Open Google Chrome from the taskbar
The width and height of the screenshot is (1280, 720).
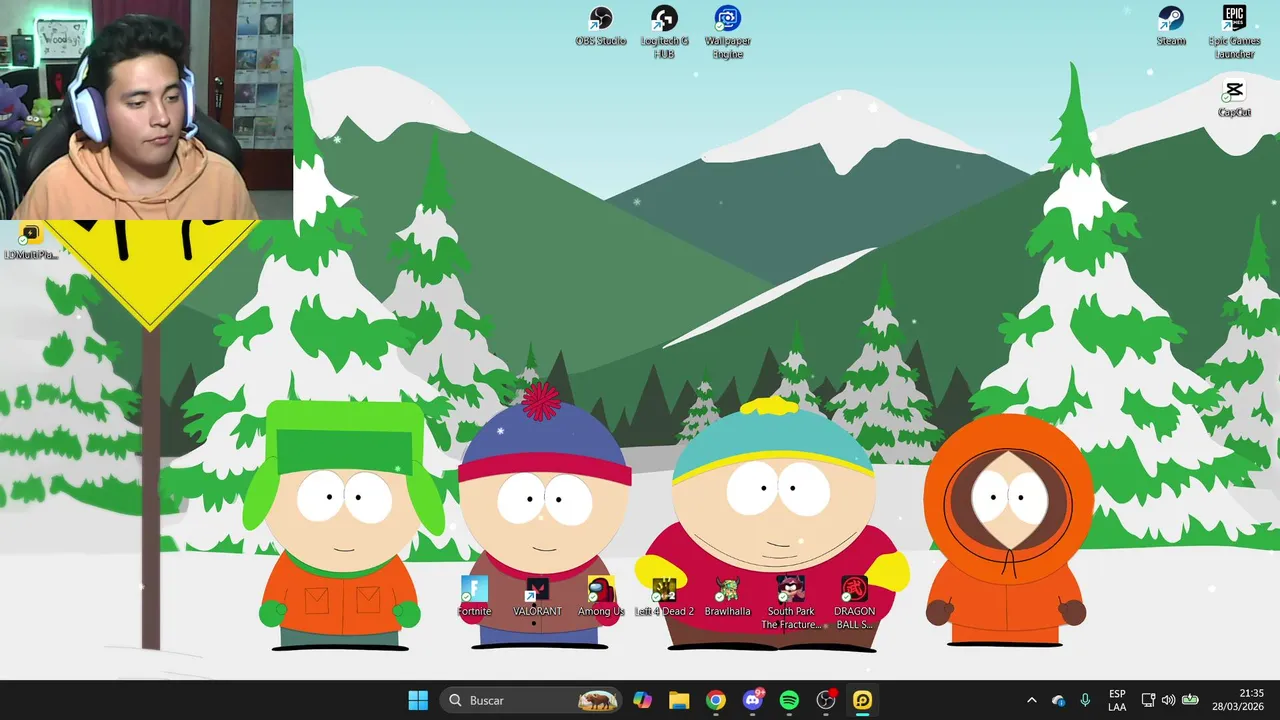(716, 700)
